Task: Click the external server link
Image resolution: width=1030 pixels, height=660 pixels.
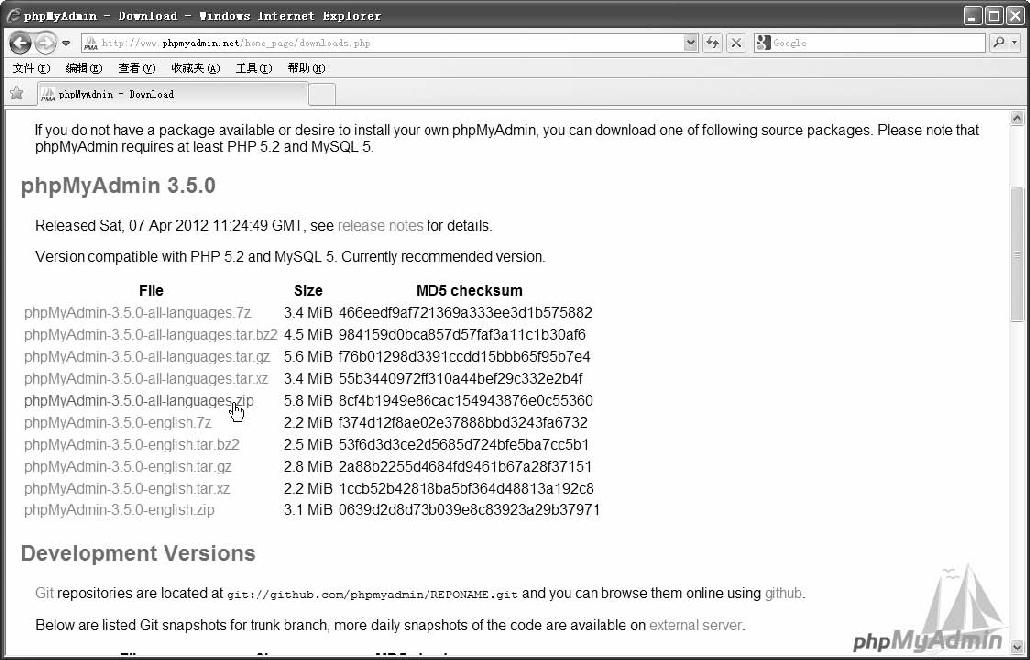Action: pyautogui.click(x=695, y=625)
